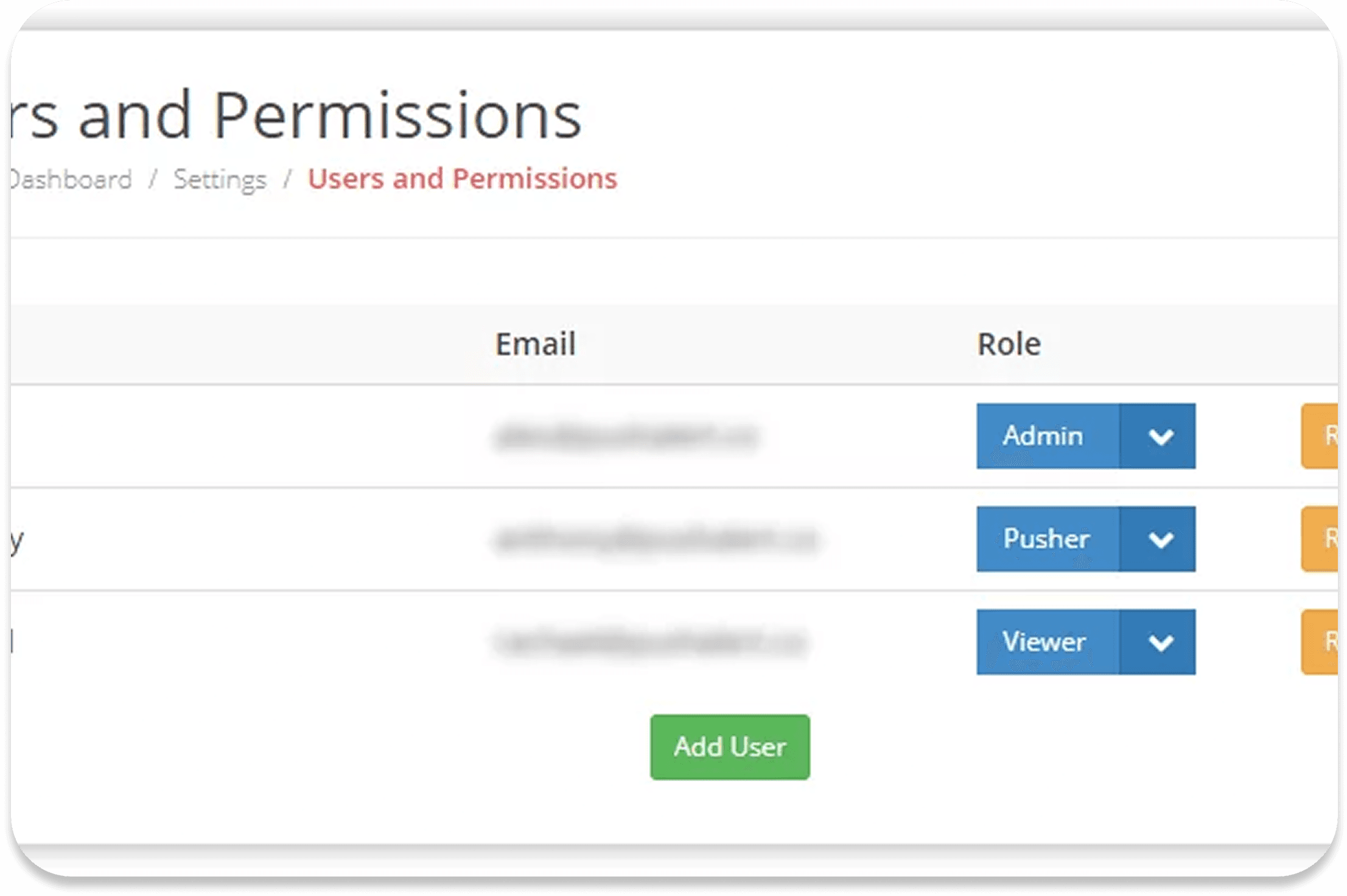This screenshot has width=1347, height=896.
Task: Select the Pusher role button
Action: [1048, 539]
